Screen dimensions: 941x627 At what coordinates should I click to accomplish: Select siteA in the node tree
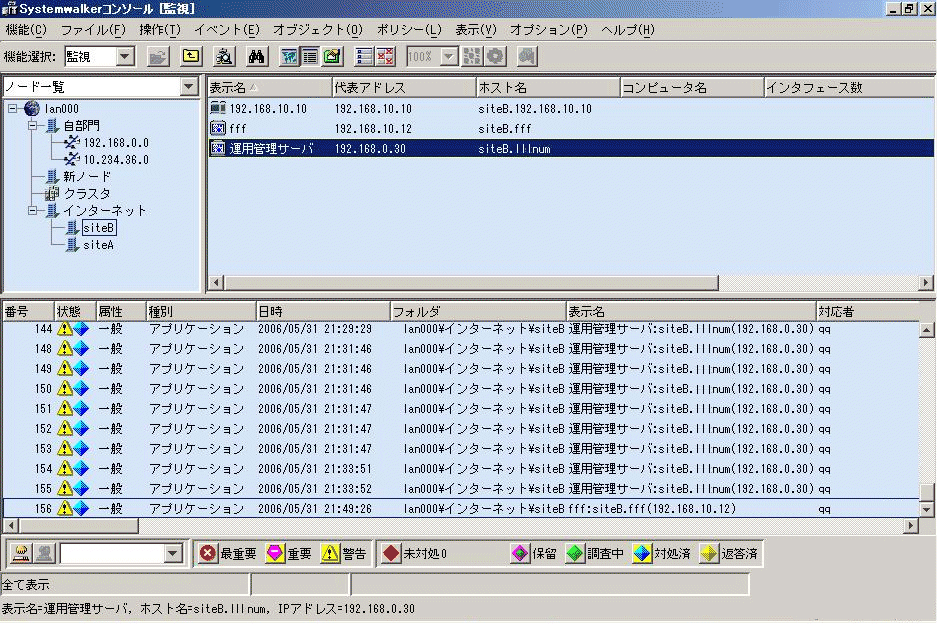[98, 245]
